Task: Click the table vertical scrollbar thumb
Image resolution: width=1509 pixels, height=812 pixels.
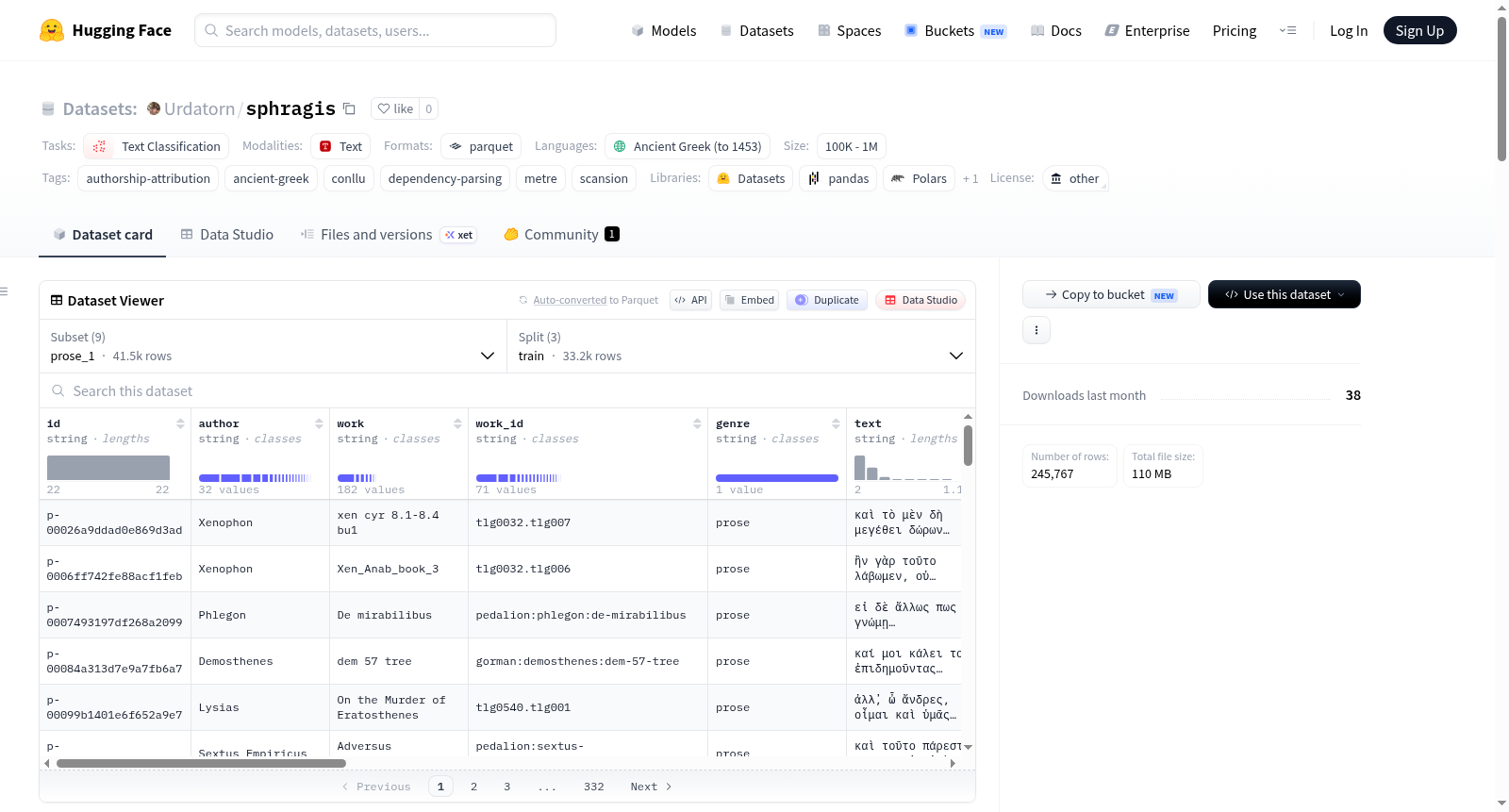Action: 968,445
